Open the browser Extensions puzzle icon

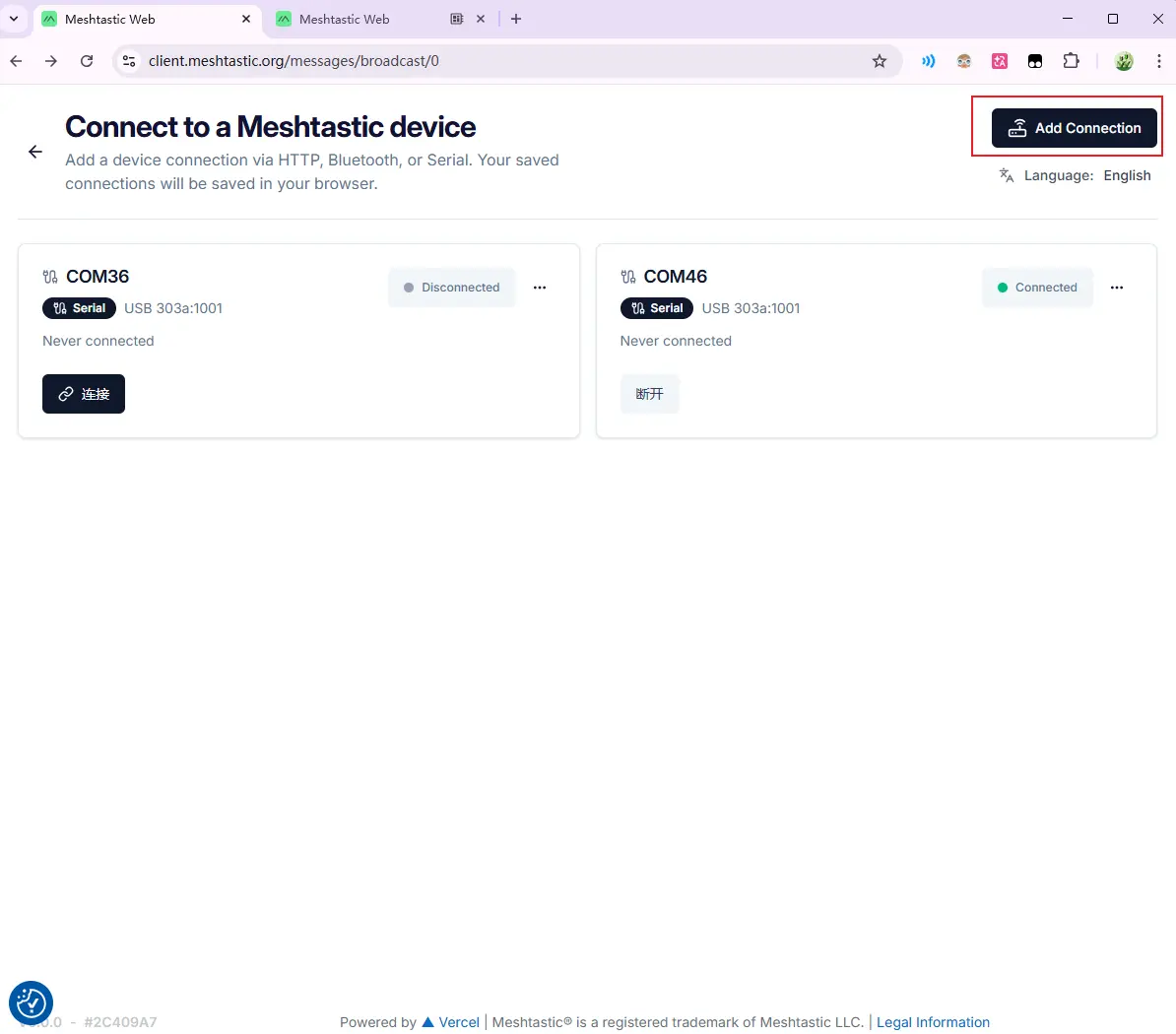click(x=1071, y=61)
